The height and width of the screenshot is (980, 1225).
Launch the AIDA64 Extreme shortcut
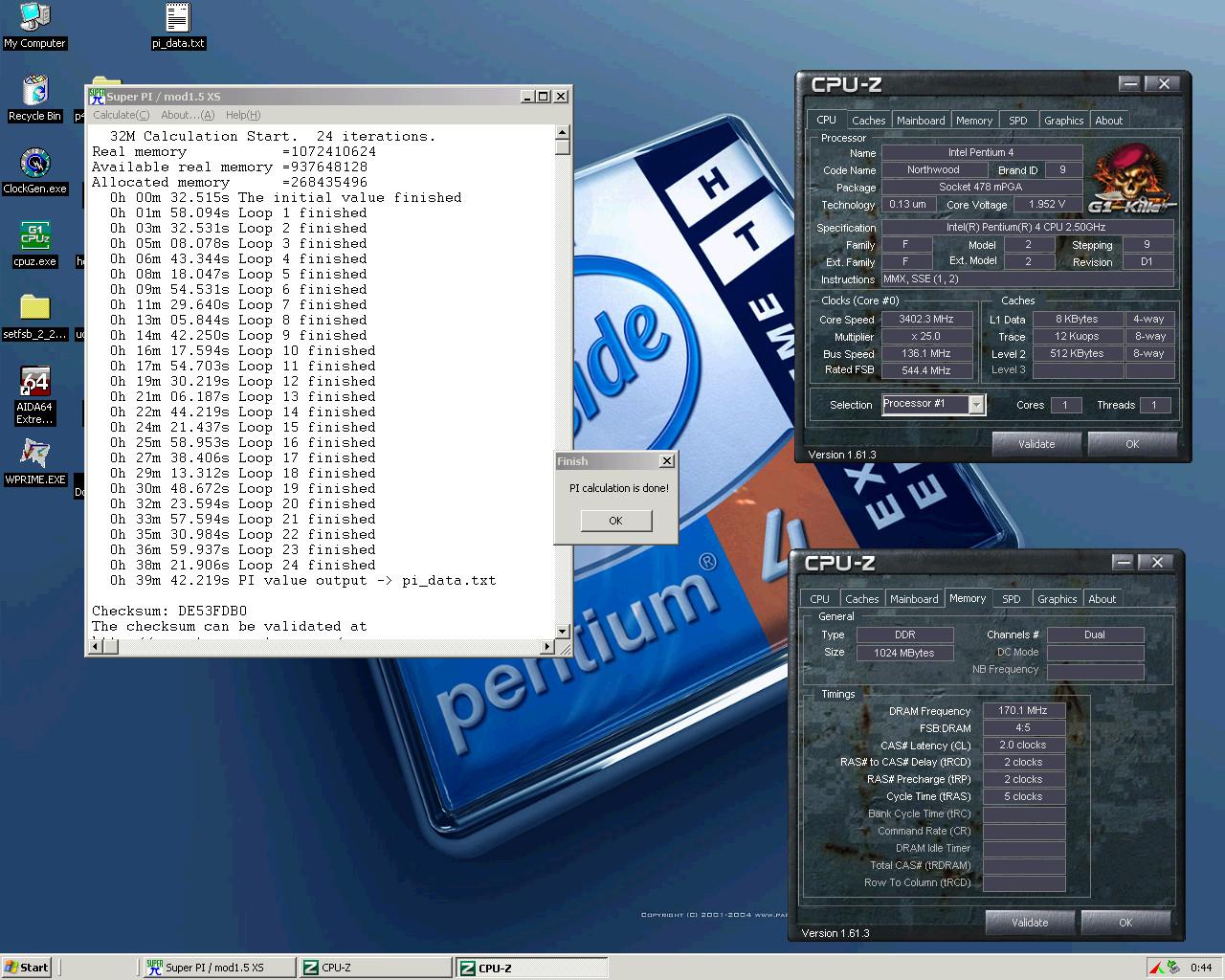point(34,396)
